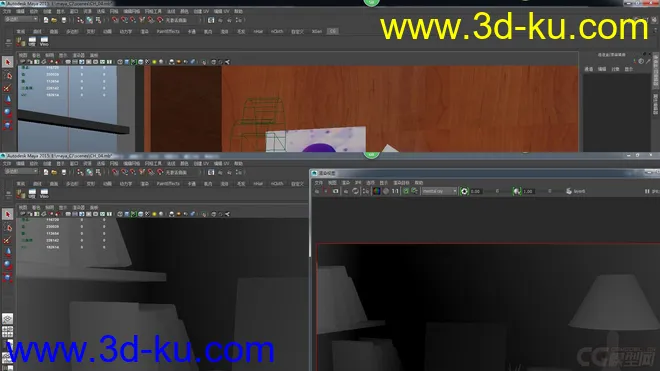
Task: Expand the menu set dropdown in the upper Maya window
Action: tap(21, 19)
